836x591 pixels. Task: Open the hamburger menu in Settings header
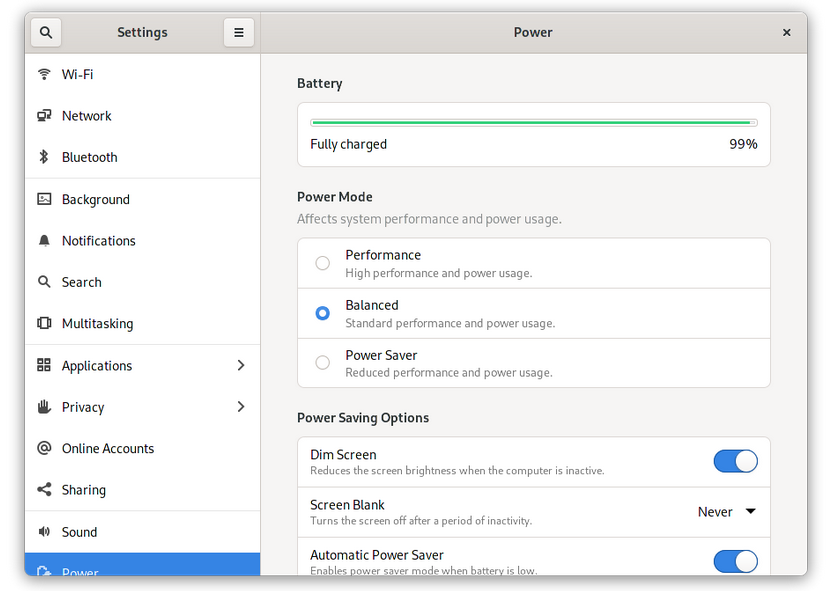(238, 32)
